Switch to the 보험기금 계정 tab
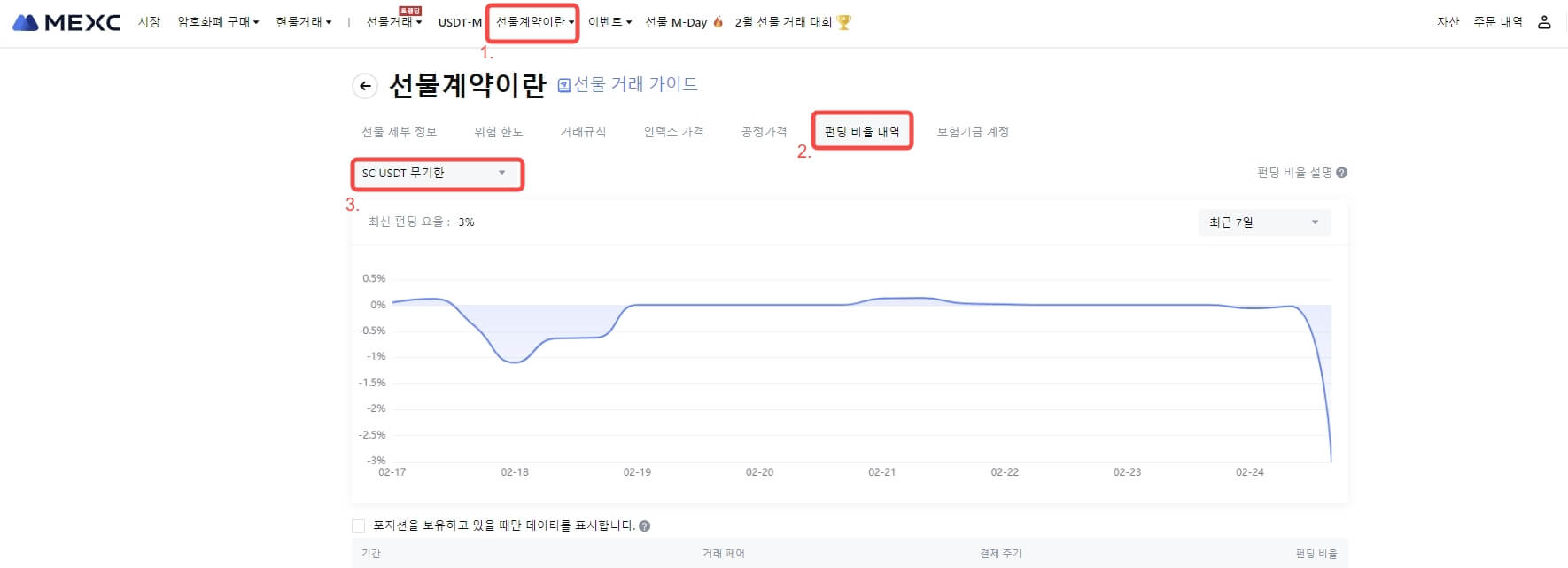Image resolution: width=1568 pixels, height=568 pixels. [x=973, y=132]
